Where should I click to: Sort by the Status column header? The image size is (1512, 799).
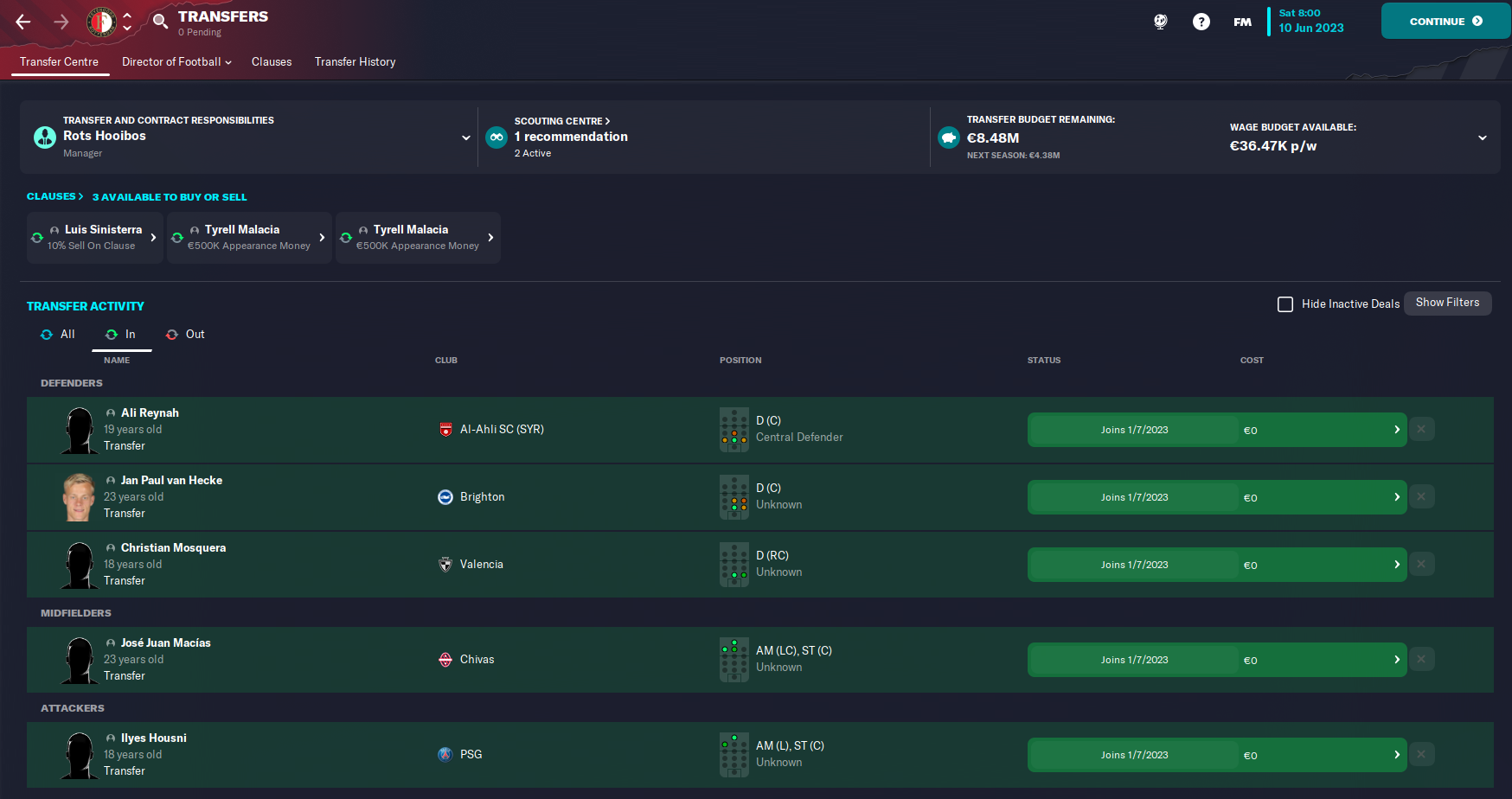tap(1044, 361)
